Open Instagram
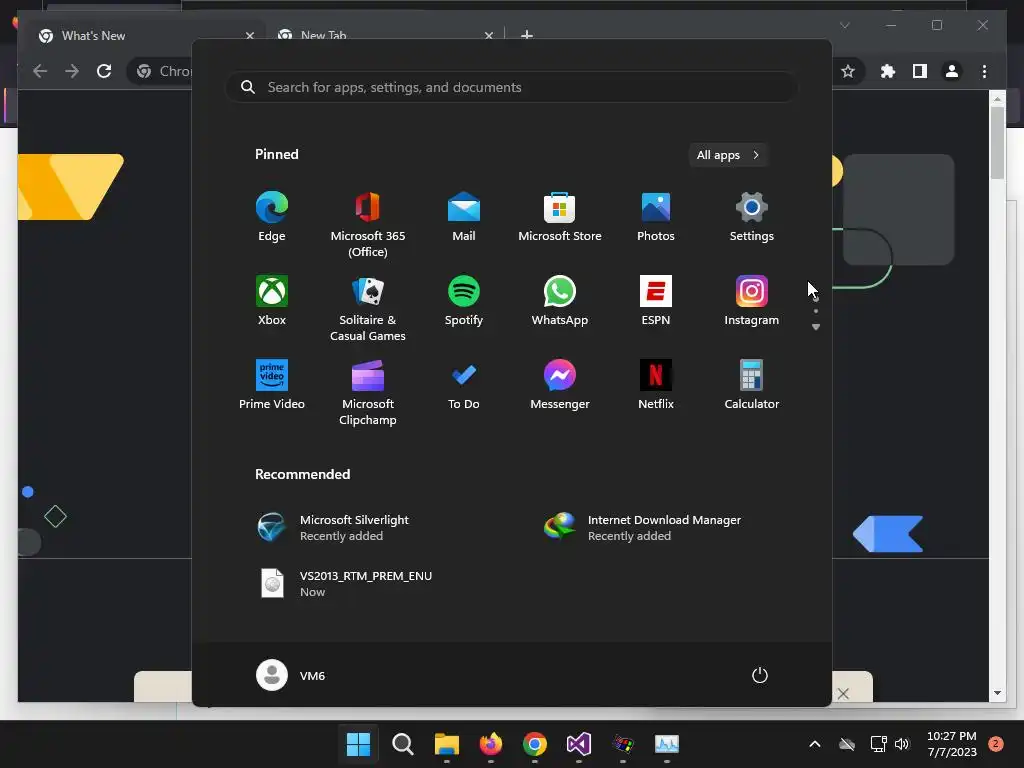 pos(752,301)
